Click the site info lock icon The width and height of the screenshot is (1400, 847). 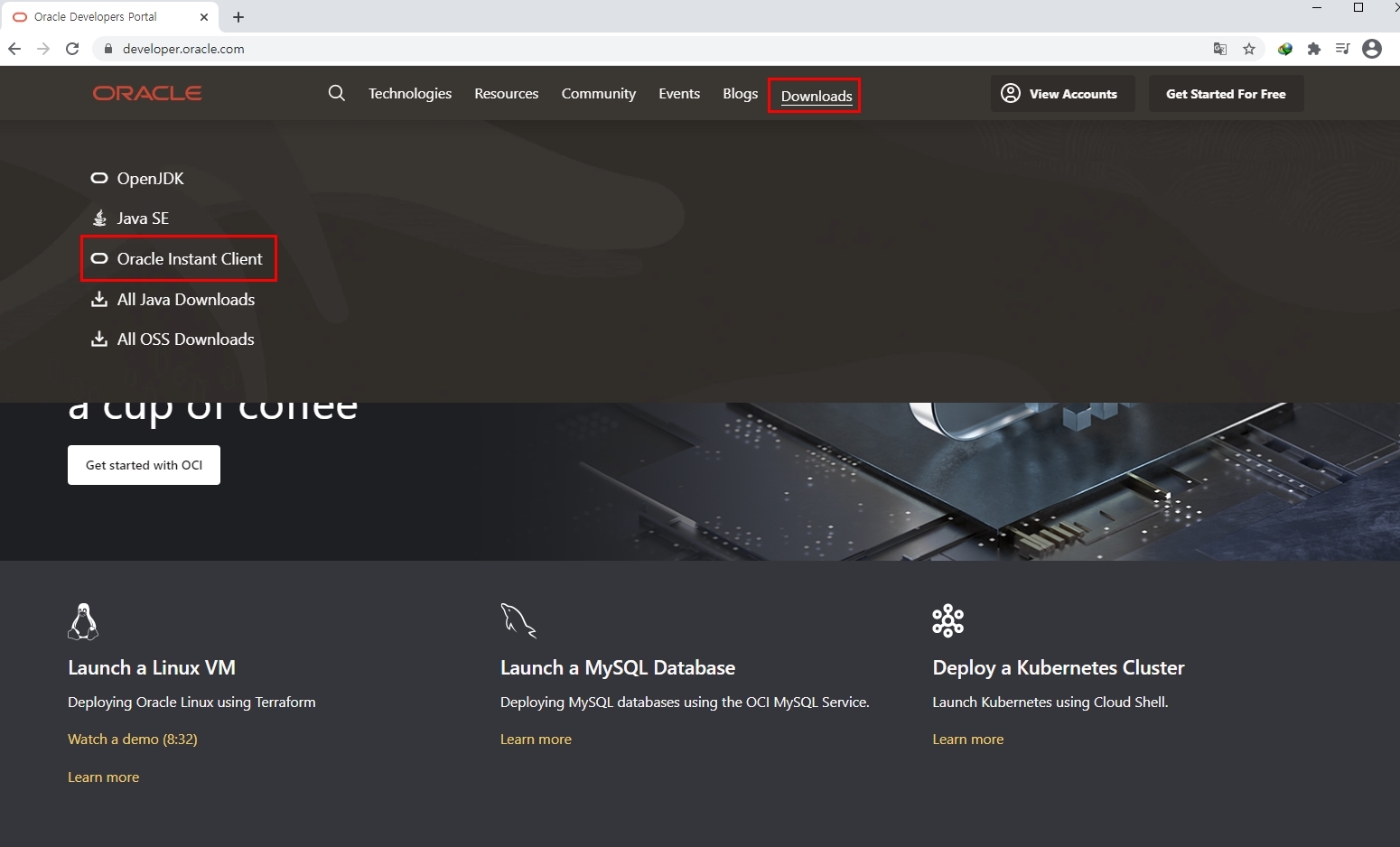click(108, 49)
